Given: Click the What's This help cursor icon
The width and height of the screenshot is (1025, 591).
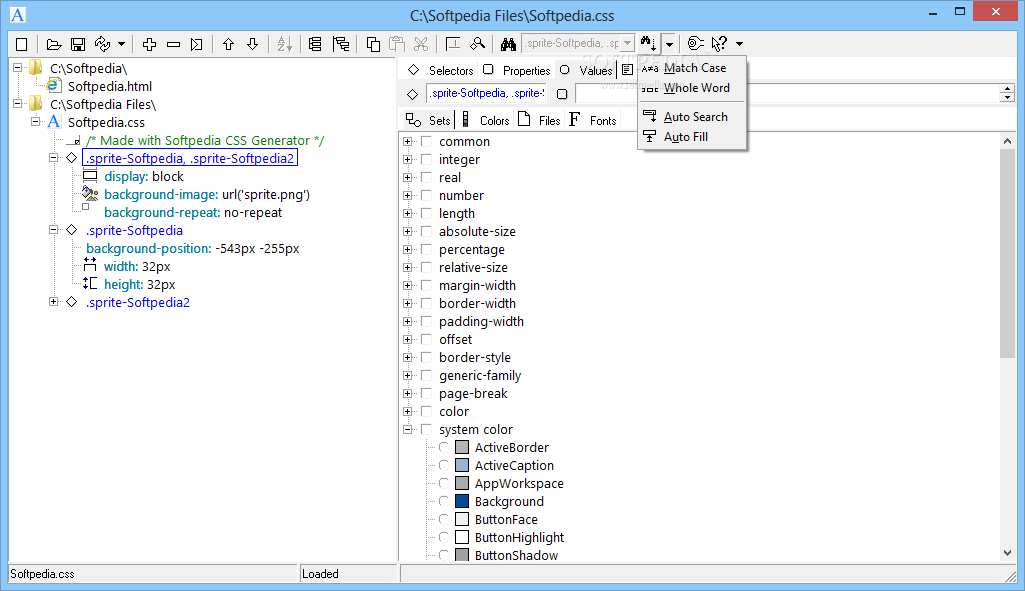Looking at the screenshot, I should pos(719,44).
